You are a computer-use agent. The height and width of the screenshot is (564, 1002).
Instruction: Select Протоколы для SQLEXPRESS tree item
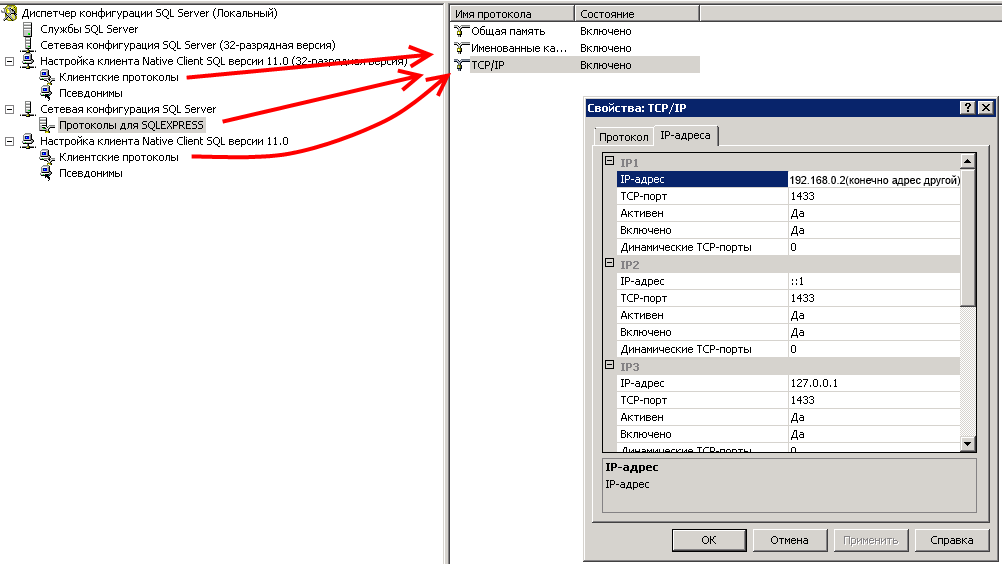[x=132, y=125]
